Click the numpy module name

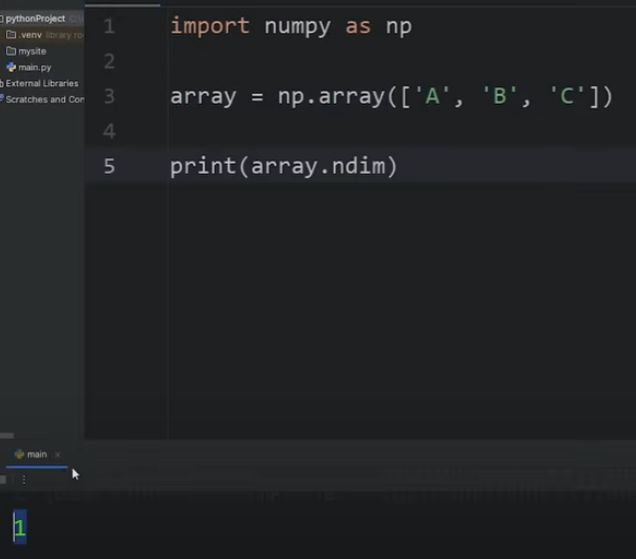[297, 26]
